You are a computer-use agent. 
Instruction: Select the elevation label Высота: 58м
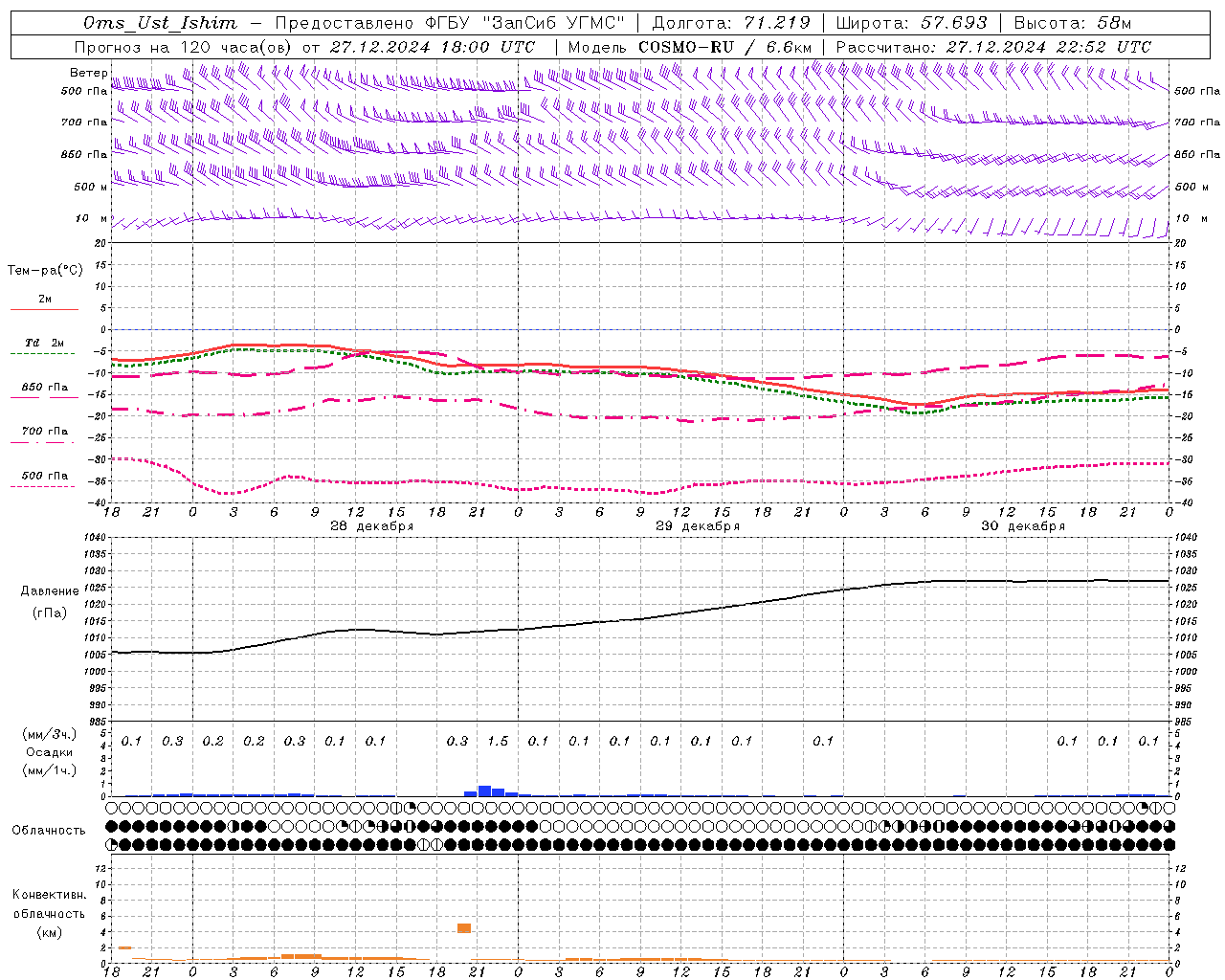[x=1073, y=23]
